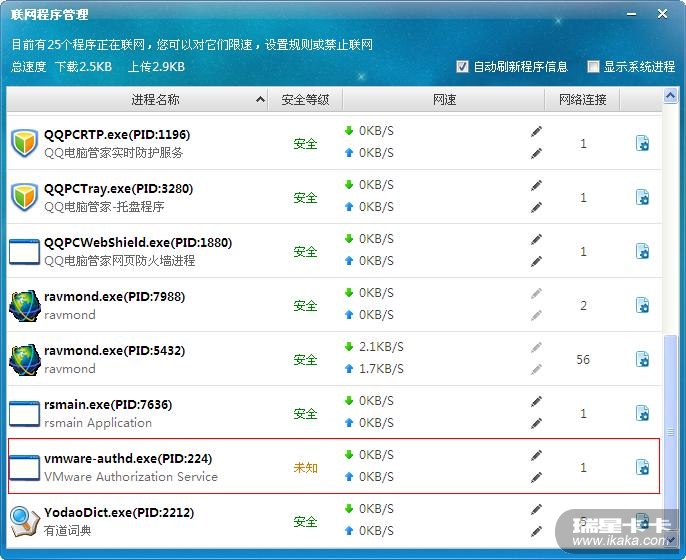Sort by 网络连接 column header

coord(582,99)
